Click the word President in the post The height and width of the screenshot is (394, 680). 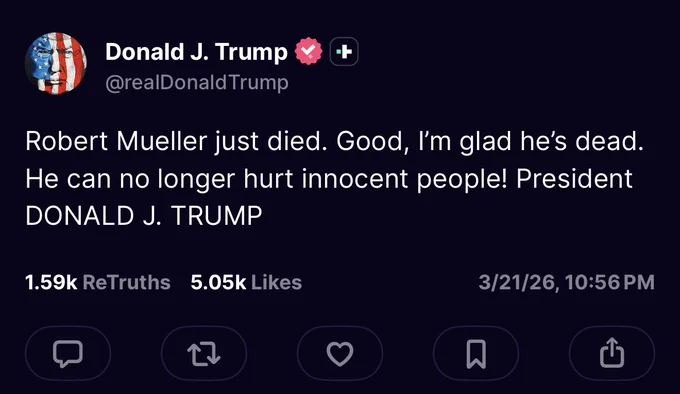click(x=574, y=179)
